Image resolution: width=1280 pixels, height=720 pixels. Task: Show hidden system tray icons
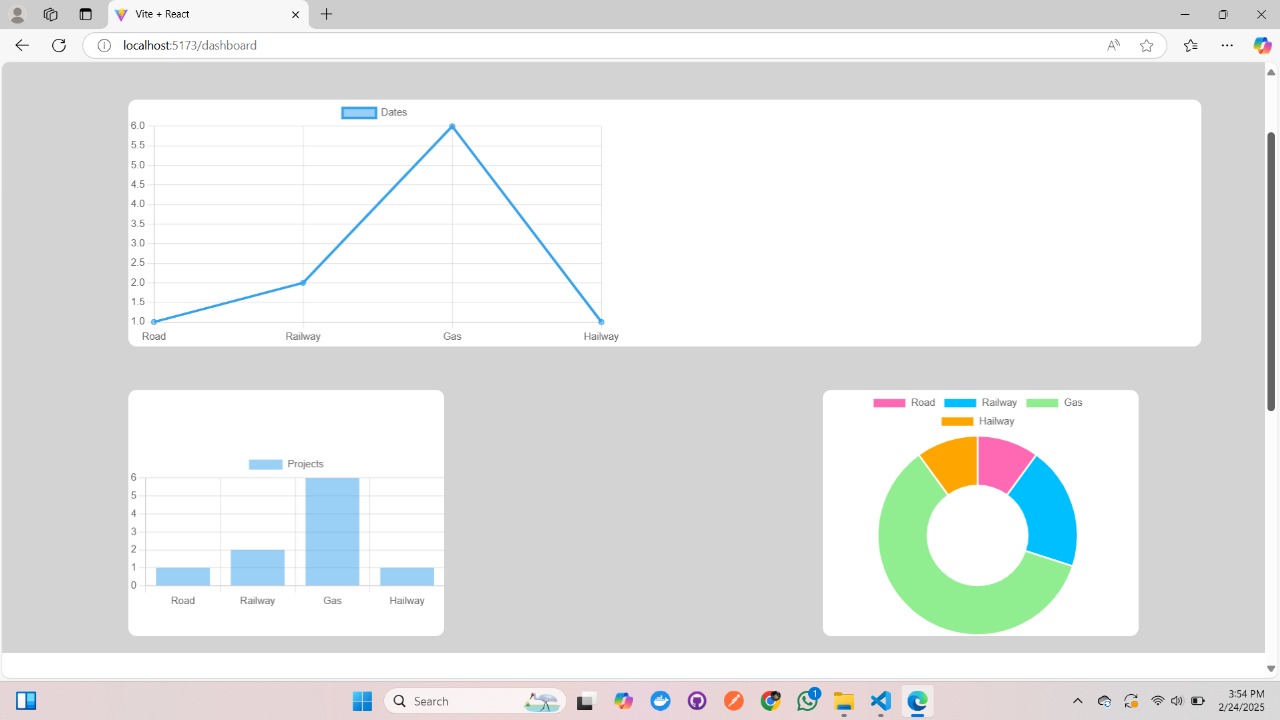click(x=1077, y=701)
